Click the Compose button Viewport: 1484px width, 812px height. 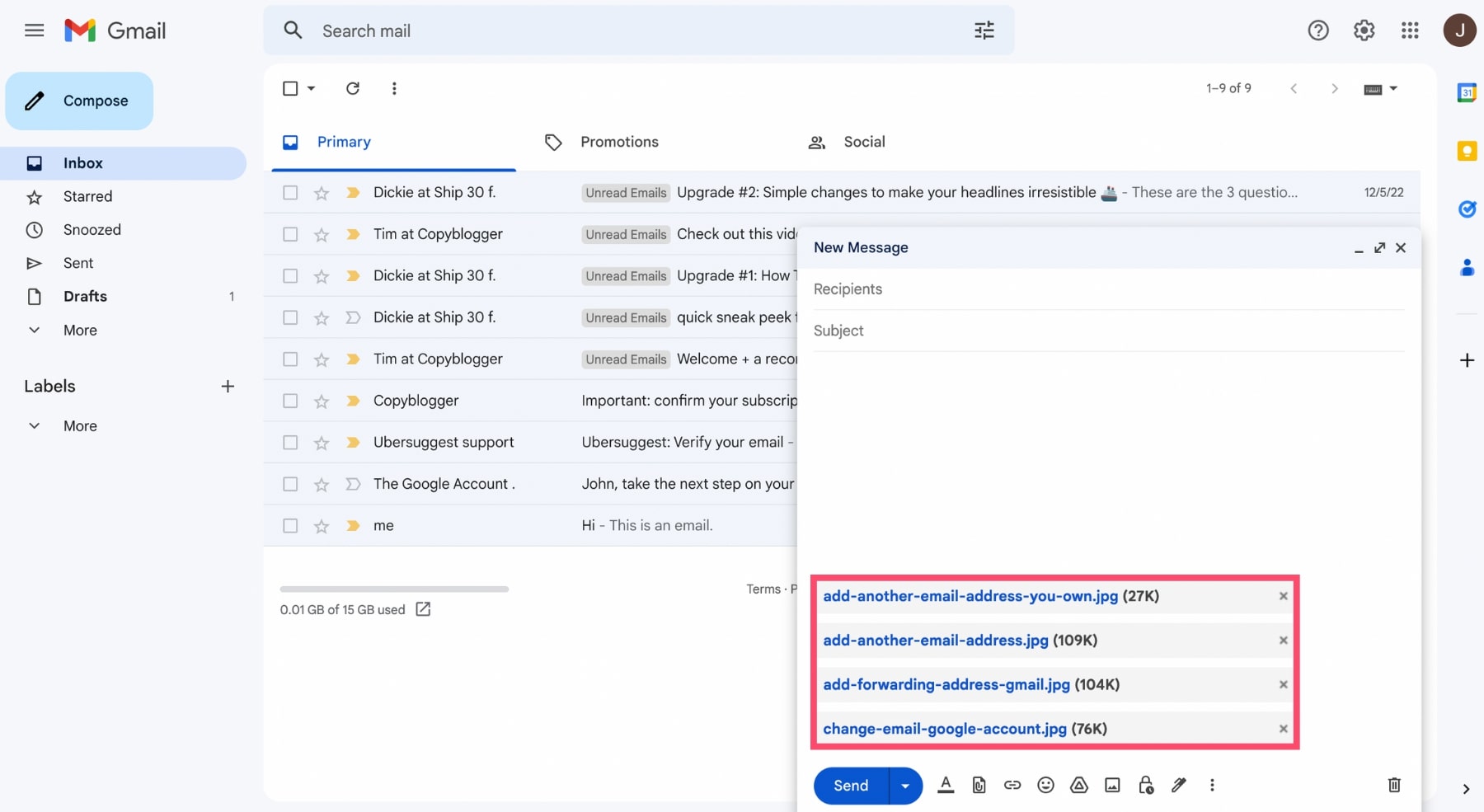tap(79, 101)
